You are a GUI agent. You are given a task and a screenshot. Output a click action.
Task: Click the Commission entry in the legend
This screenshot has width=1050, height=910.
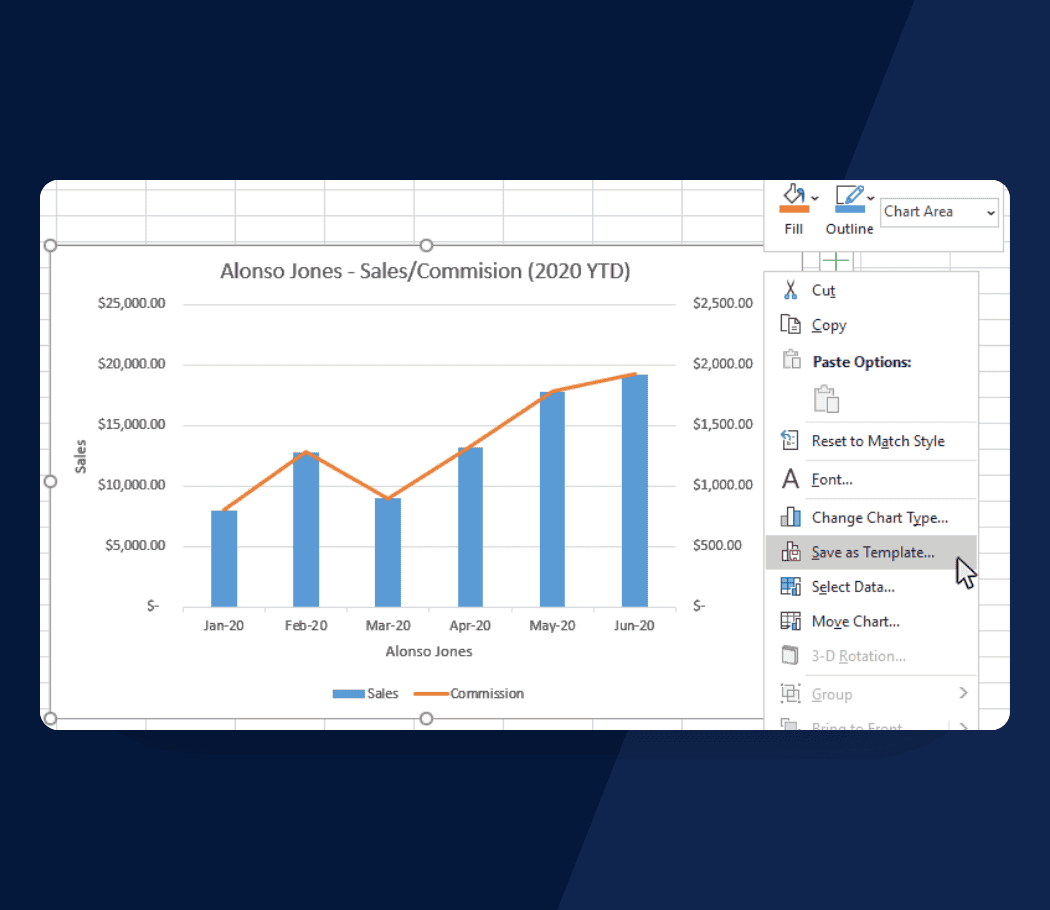pos(486,693)
